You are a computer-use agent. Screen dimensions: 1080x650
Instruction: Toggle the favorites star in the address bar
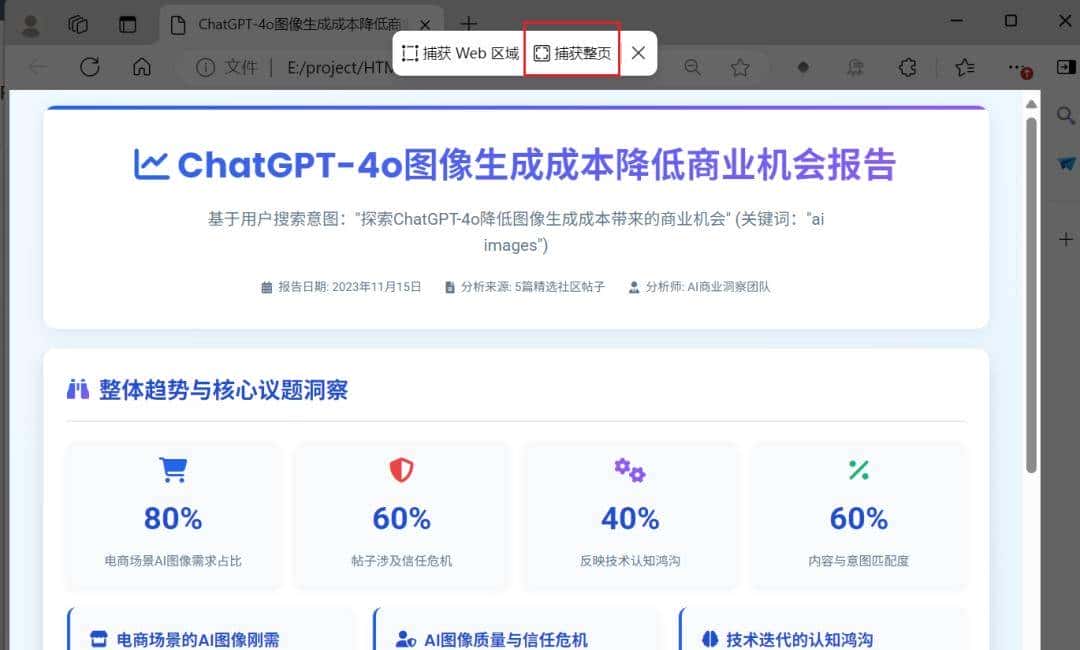click(739, 67)
